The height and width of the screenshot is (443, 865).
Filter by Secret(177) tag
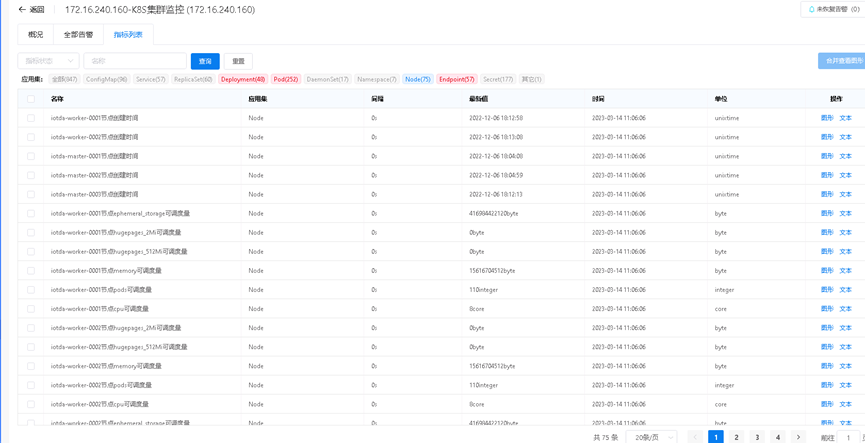[x=498, y=79]
